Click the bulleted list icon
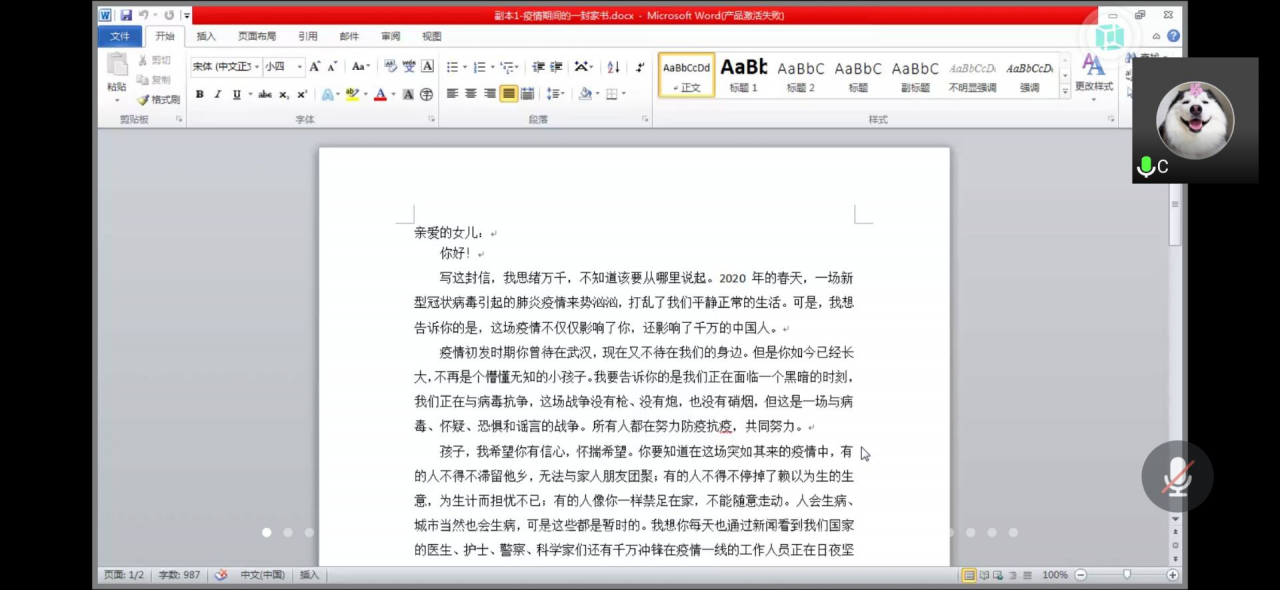The image size is (1280, 590). [x=452, y=67]
